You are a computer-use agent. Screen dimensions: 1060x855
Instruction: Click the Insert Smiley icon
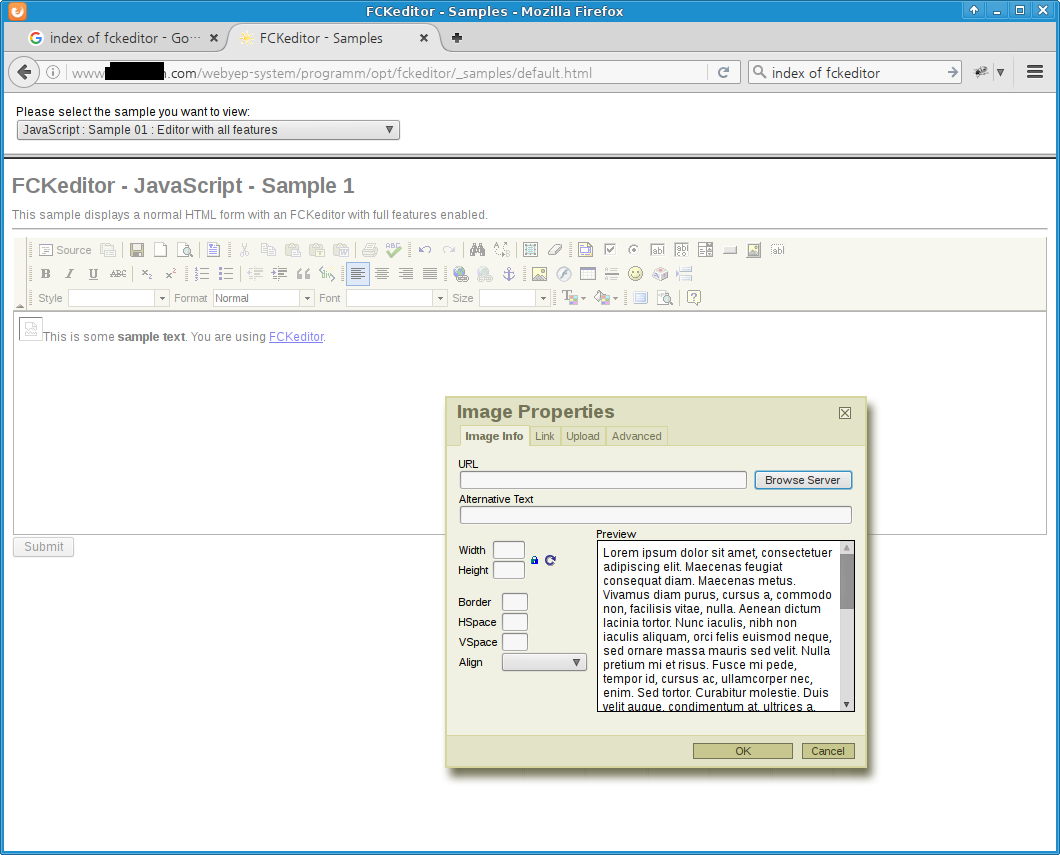pyautogui.click(x=635, y=274)
